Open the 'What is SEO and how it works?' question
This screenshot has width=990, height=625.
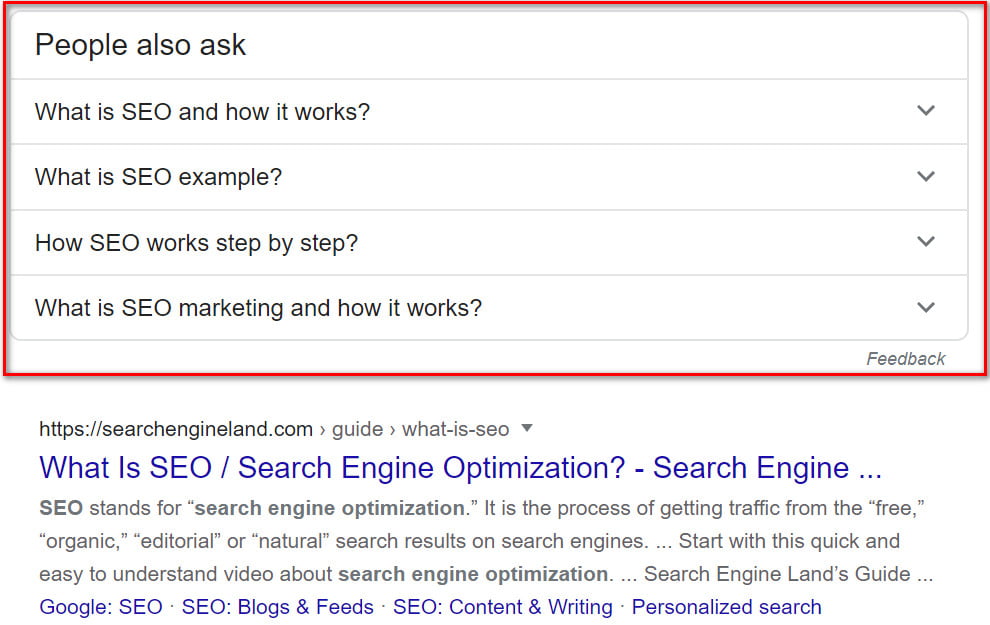[202, 112]
